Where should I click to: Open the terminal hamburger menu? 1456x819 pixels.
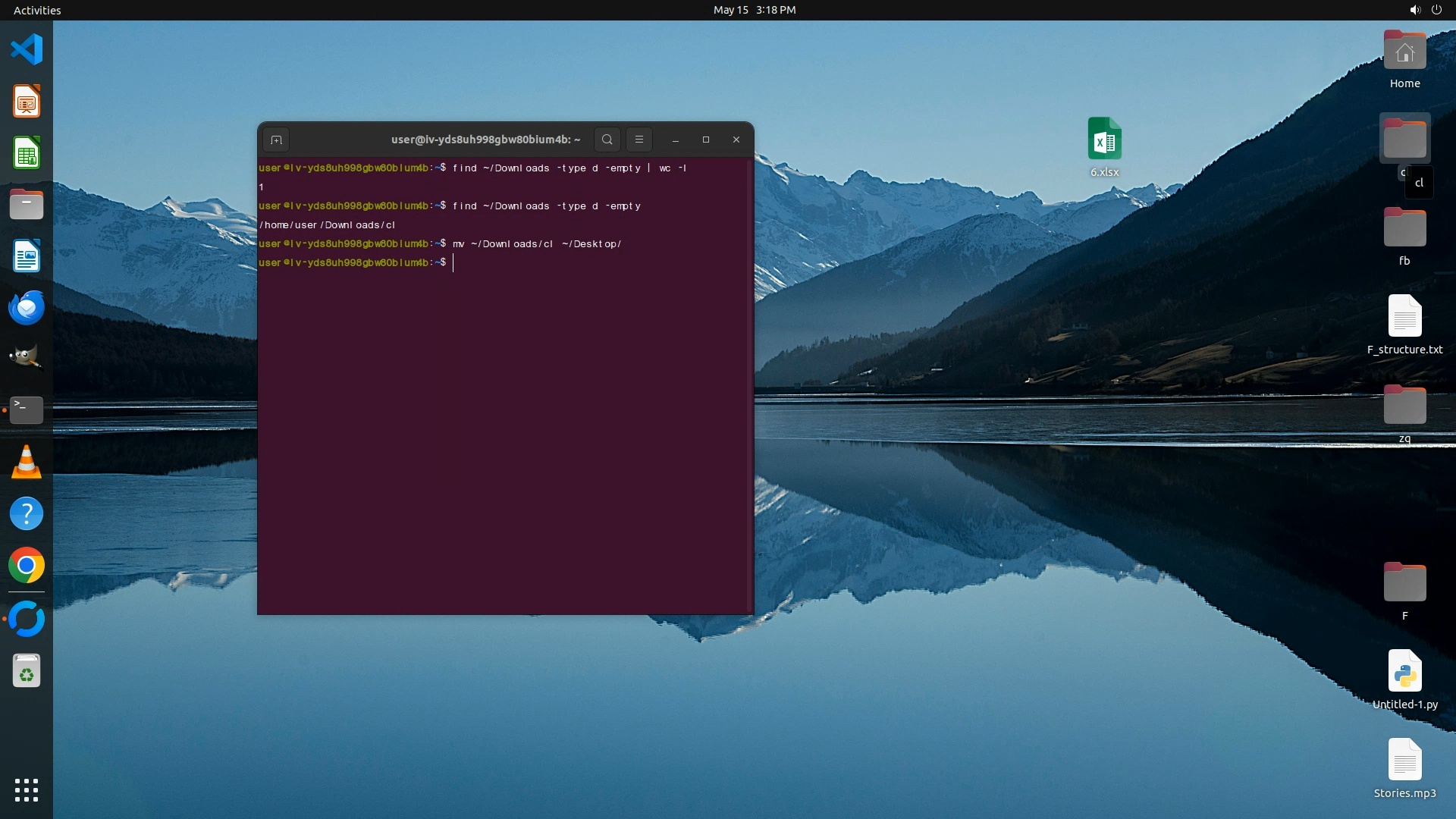click(639, 140)
